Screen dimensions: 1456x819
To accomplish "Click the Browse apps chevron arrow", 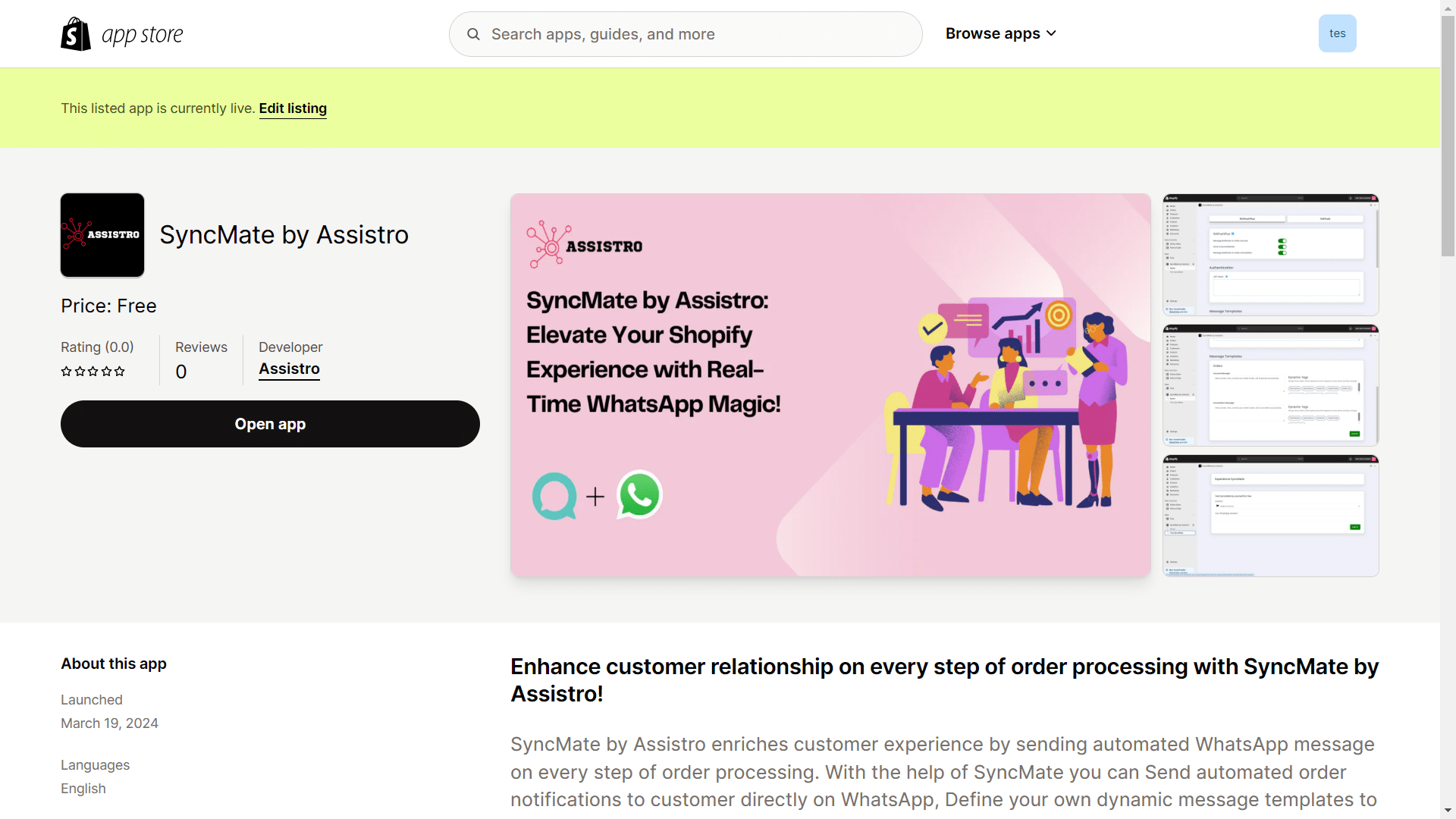I will point(1051,33).
